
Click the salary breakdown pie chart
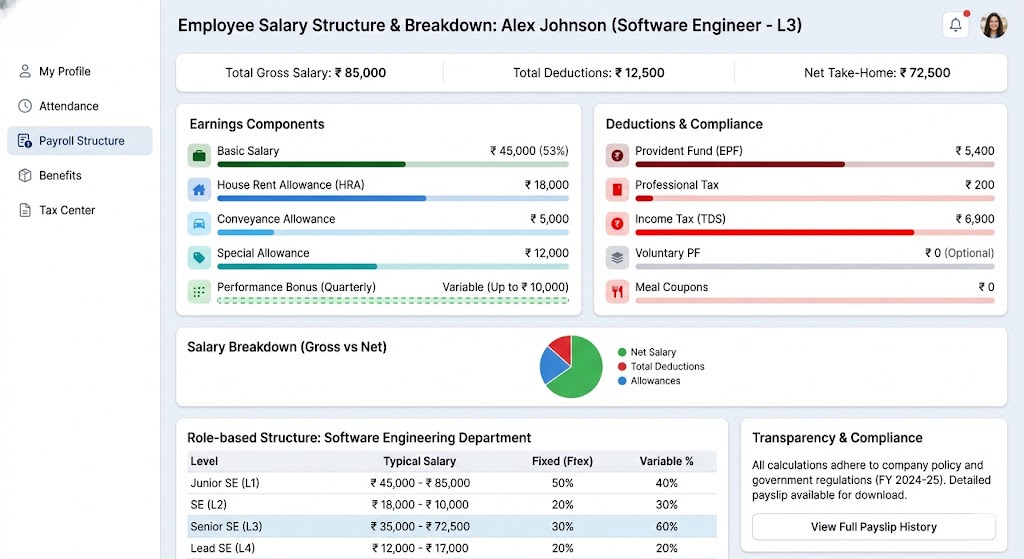pyautogui.click(x=571, y=366)
